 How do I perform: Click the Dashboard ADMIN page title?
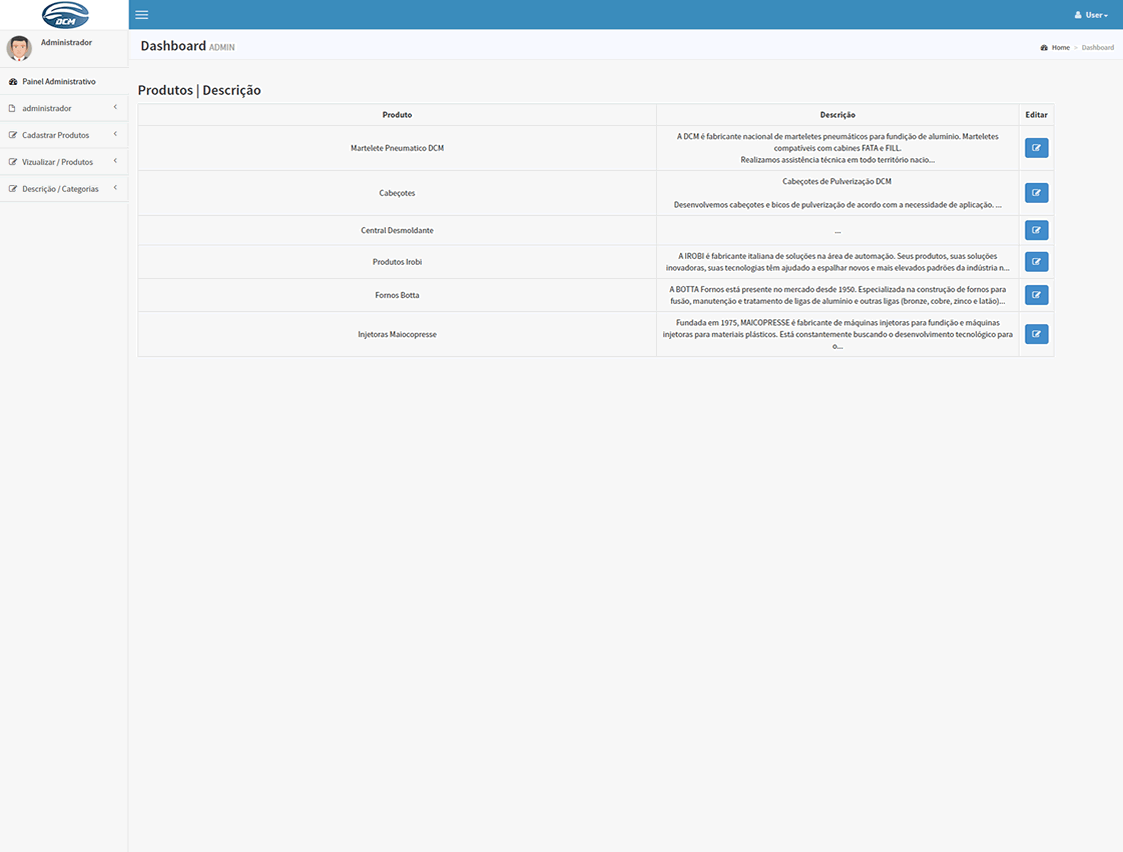tap(188, 46)
